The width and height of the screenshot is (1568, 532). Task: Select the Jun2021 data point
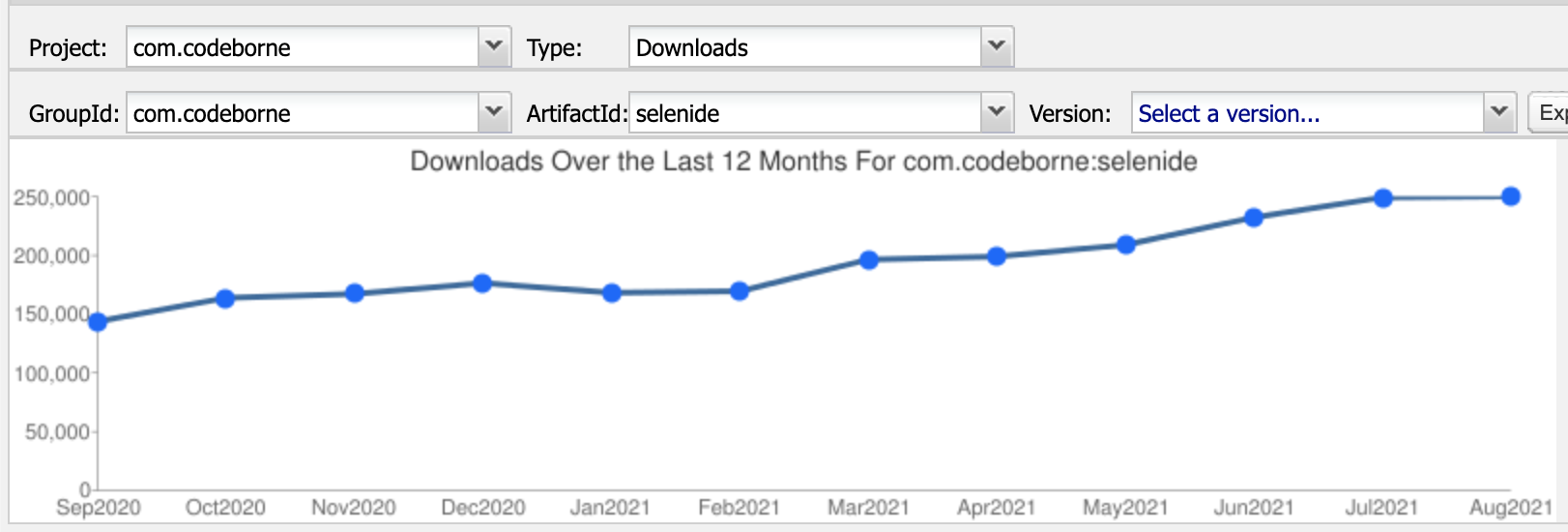click(1254, 218)
